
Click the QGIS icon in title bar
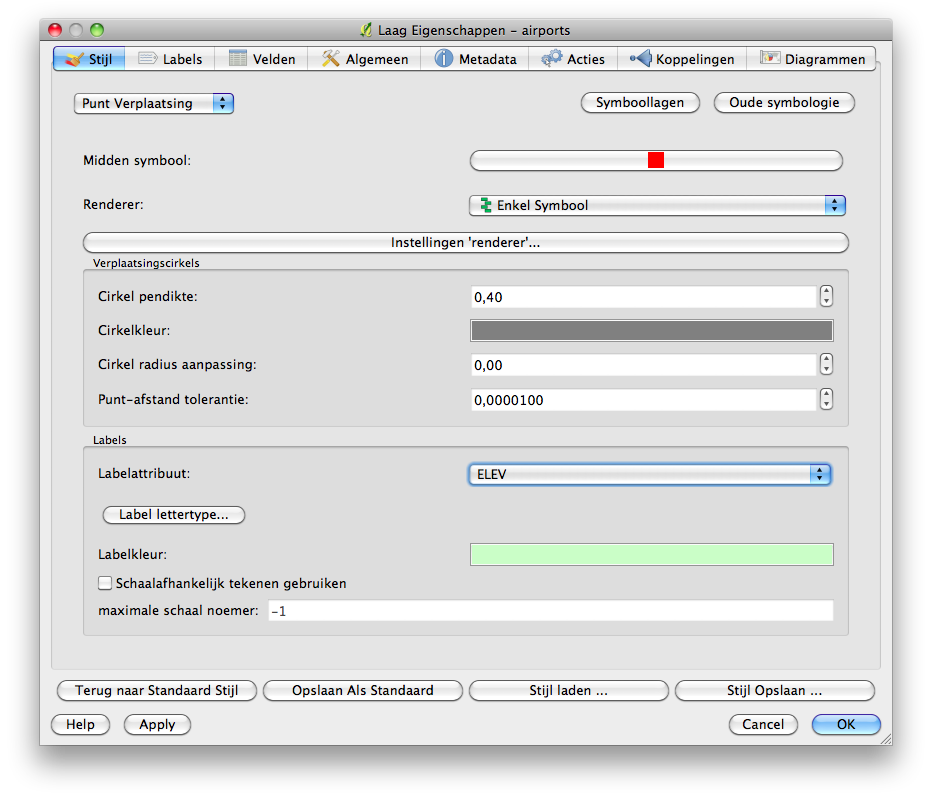coord(366,30)
